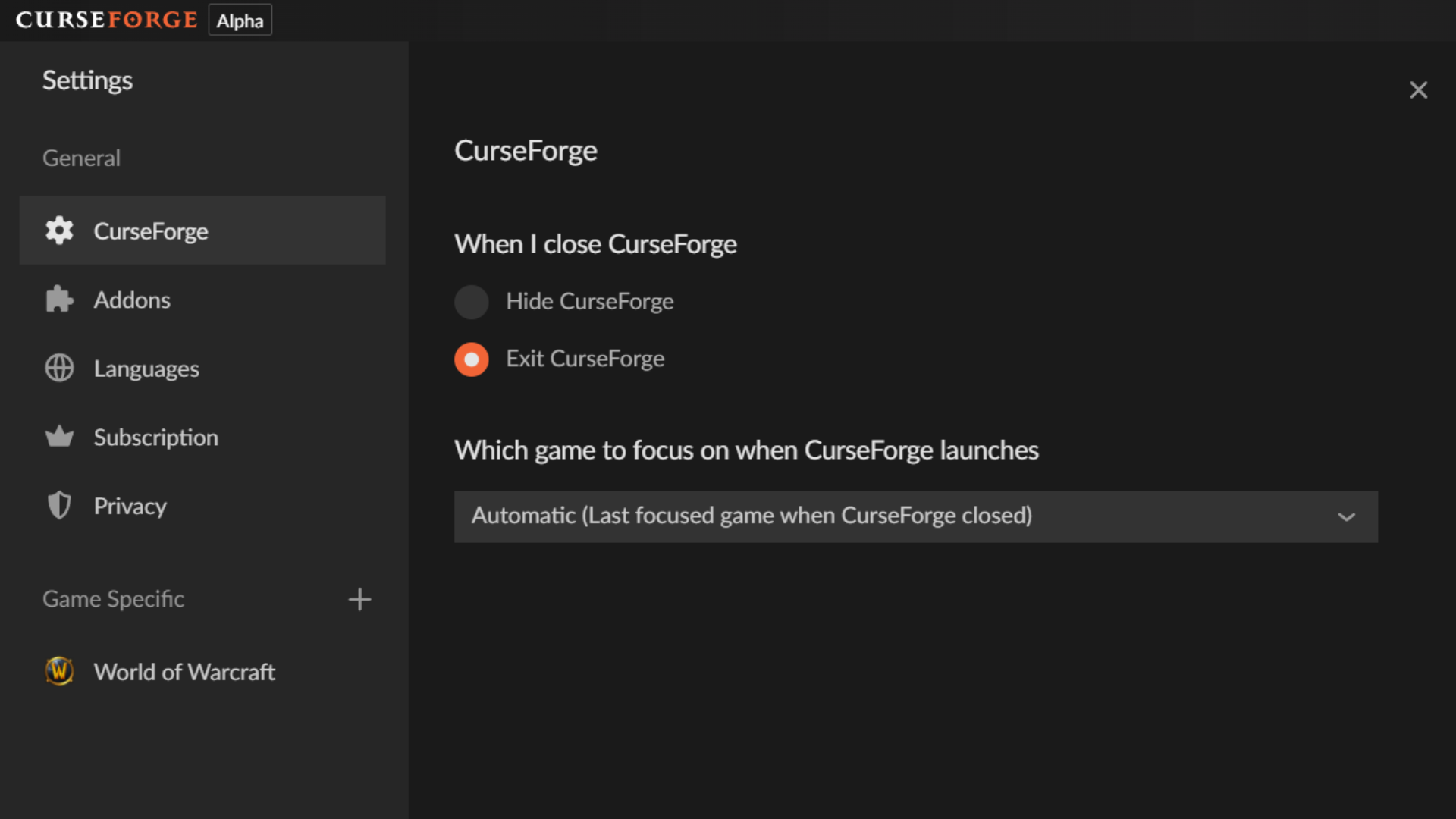Viewport: 1456px width, 819px height.
Task: Click the 'When I close CurseForge' heading
Action: tap(595, 244)
